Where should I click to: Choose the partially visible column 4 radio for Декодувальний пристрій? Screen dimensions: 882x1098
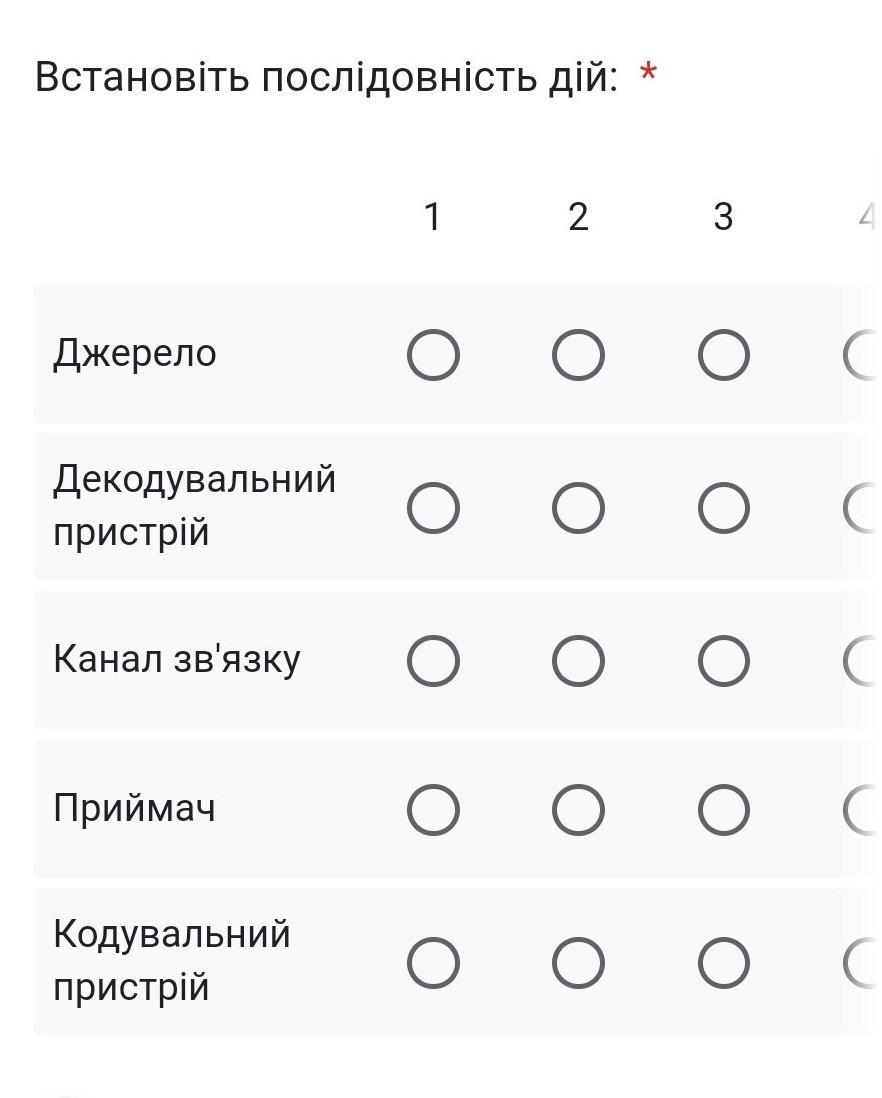point(864,508)
